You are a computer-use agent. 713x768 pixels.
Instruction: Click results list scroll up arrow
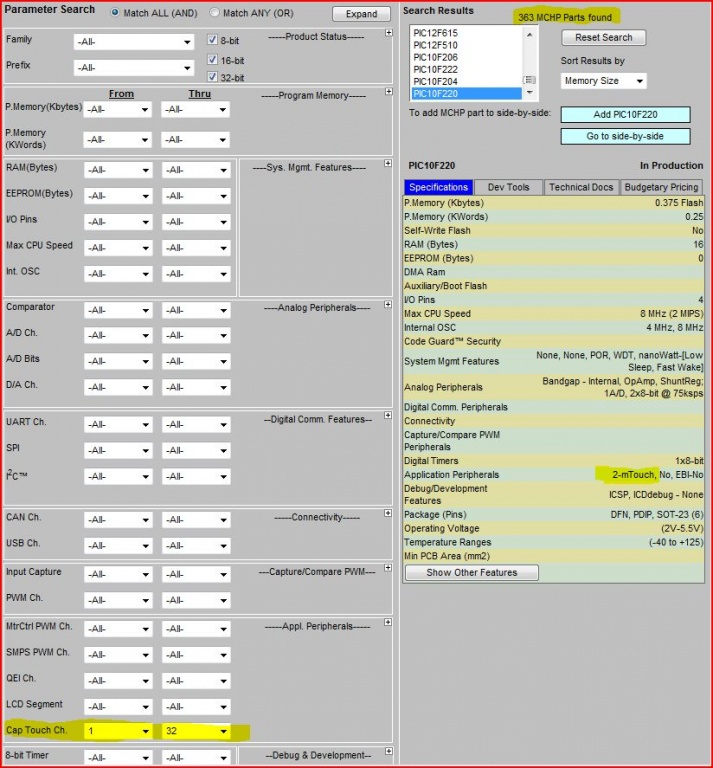pyautogui.click(x=529, y=34)
